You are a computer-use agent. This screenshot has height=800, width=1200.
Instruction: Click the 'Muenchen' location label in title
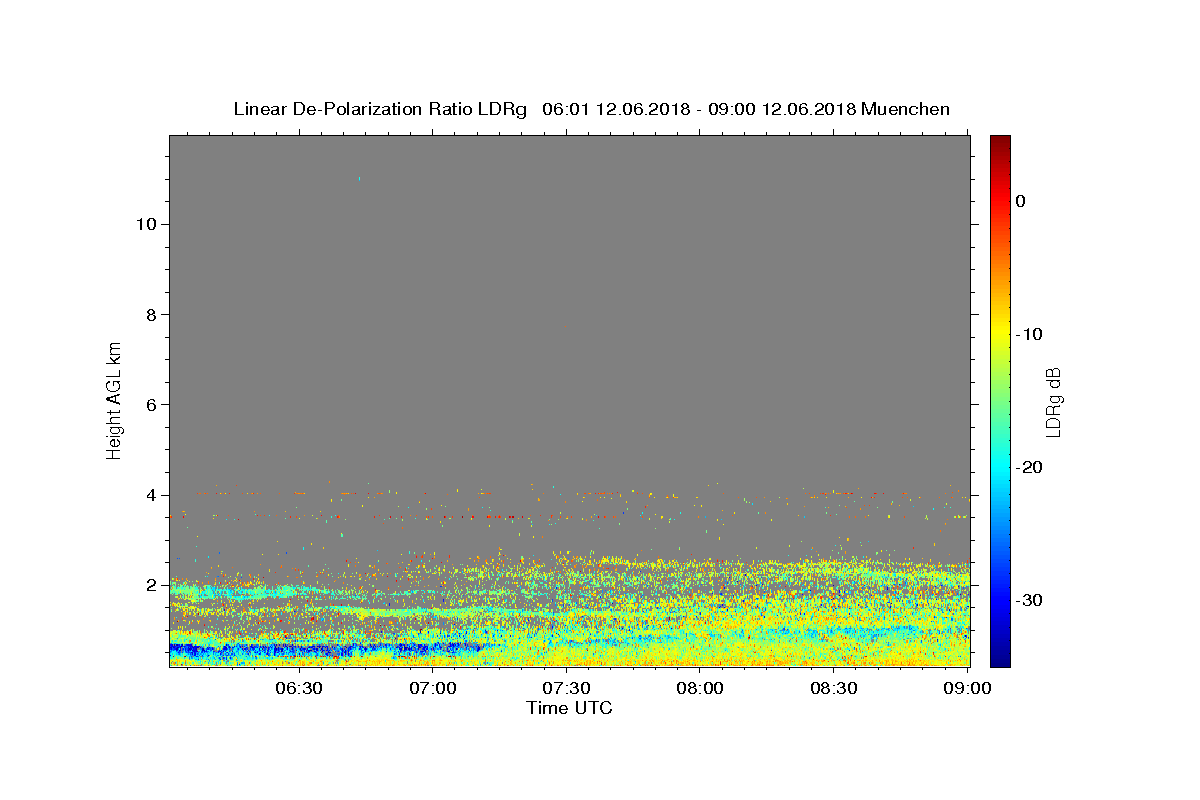click(x=906, y=109)
